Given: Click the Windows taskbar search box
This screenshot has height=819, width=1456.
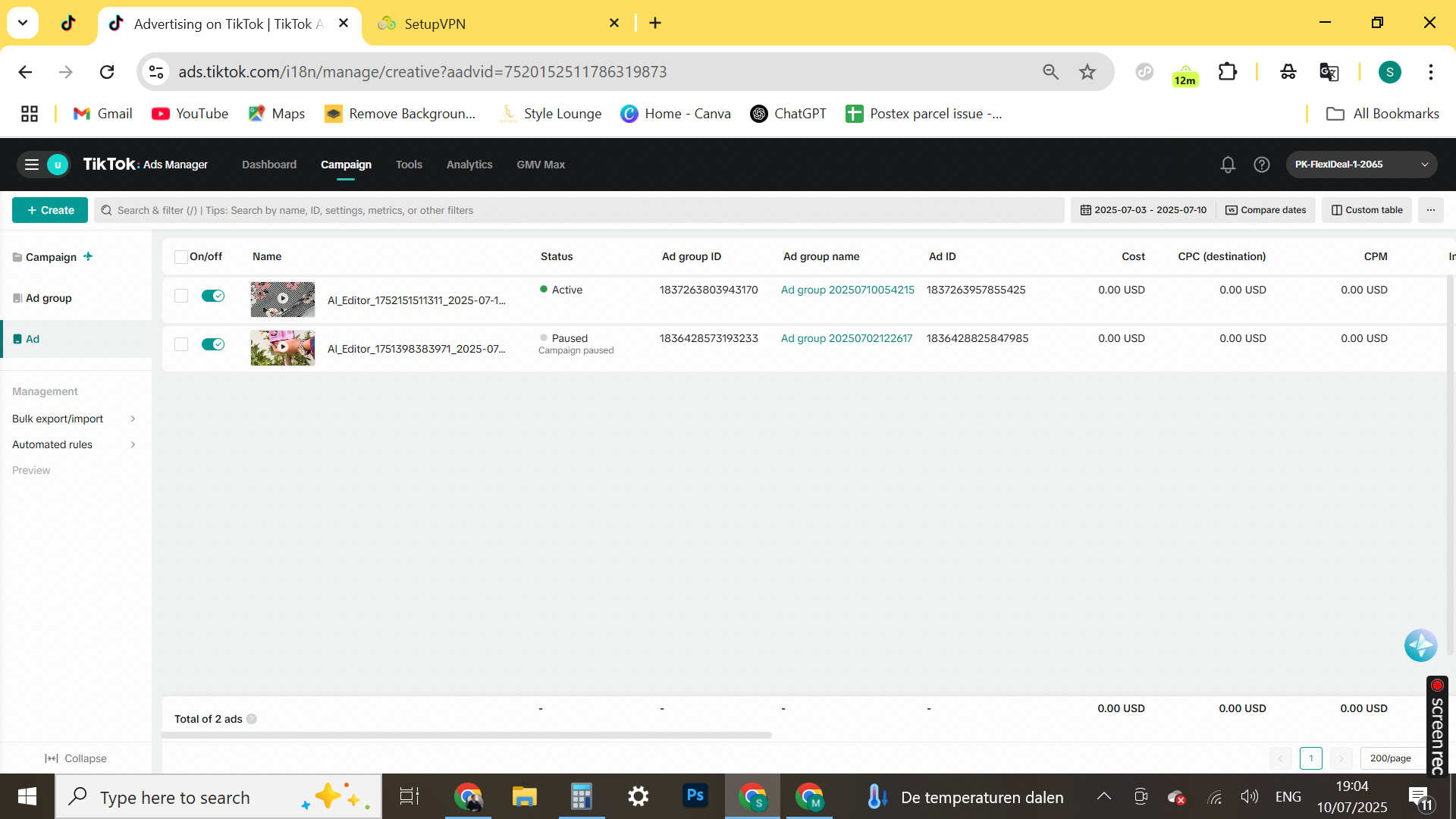Looking at the screenshot, I should click(x=218, y=796).
